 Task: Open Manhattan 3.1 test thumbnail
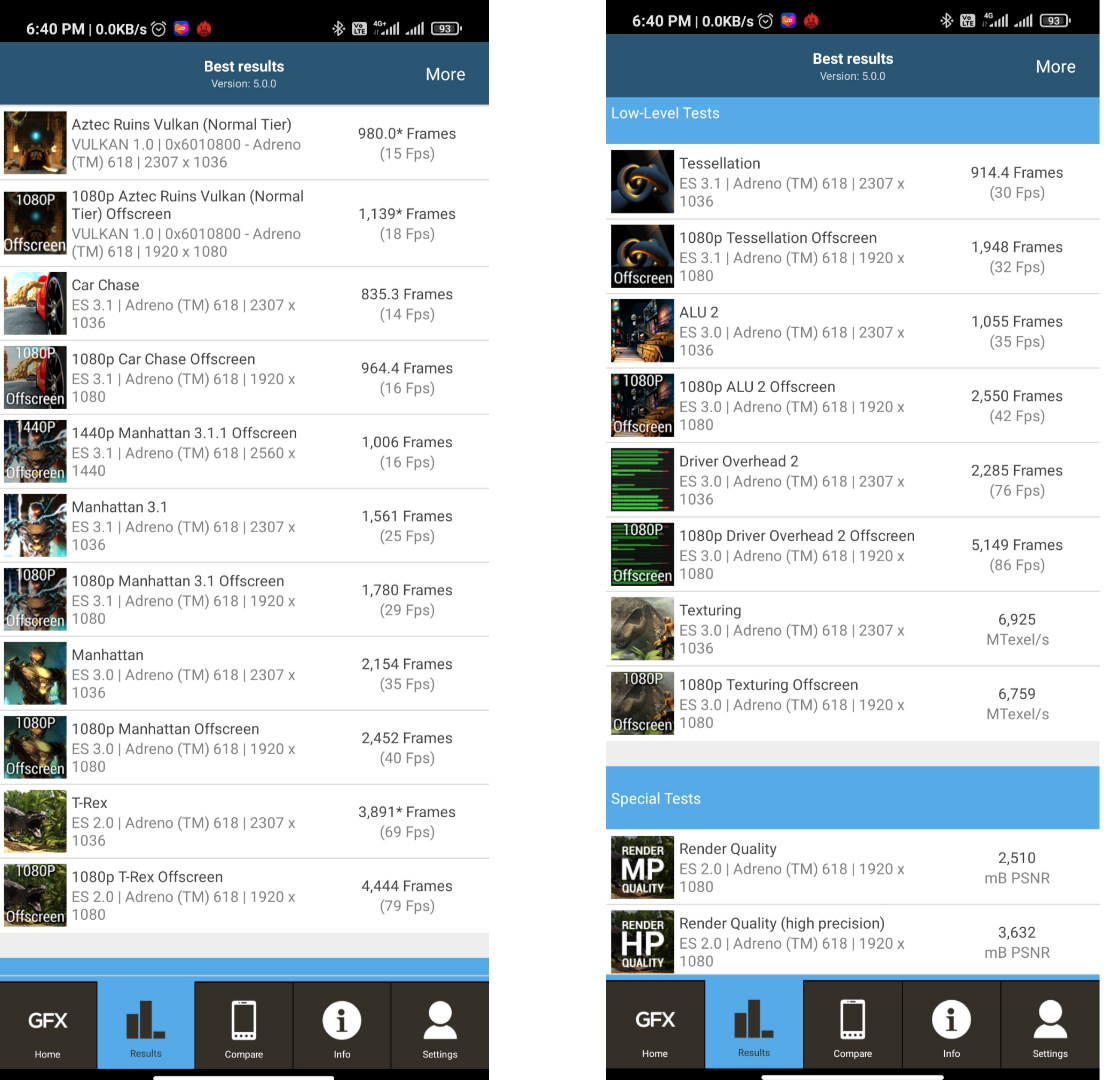[x=35, y=526]
